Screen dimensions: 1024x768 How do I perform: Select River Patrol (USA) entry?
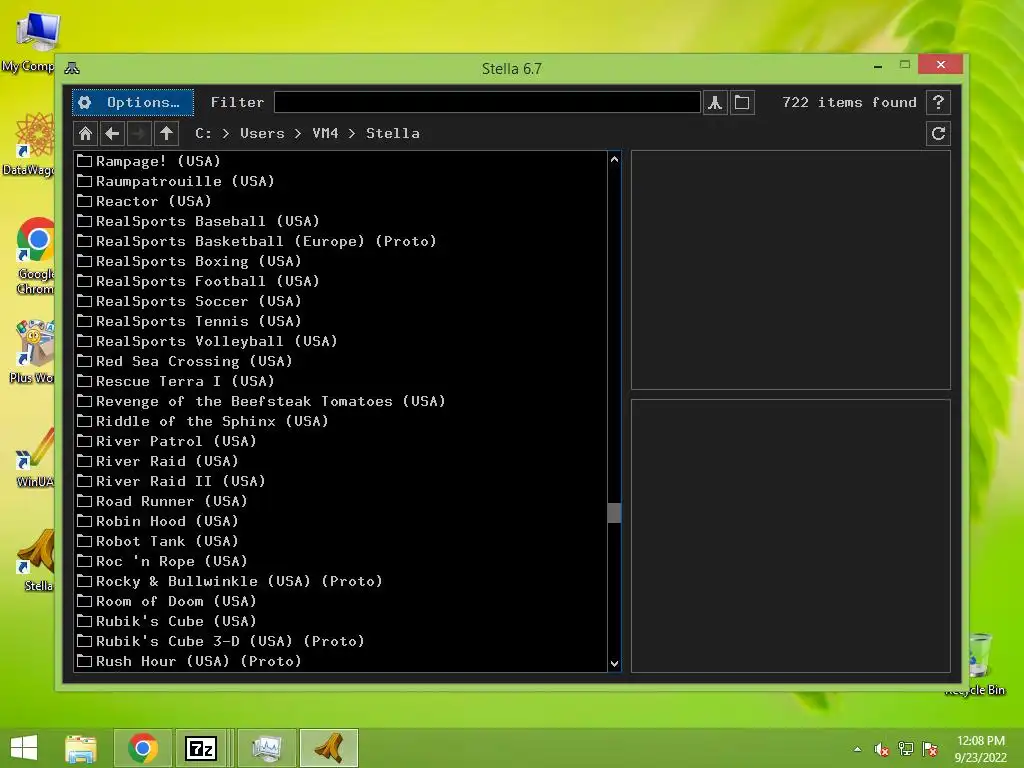(341, 441)
